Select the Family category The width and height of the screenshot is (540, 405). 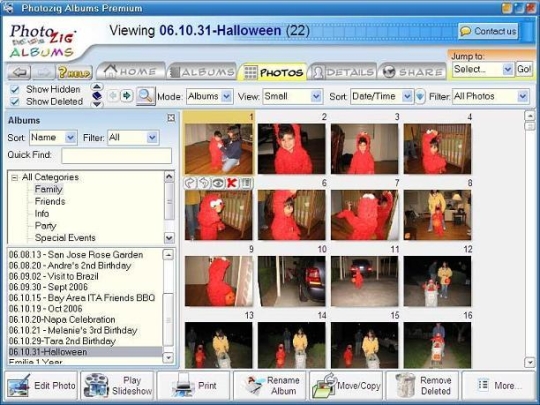(49, 189)
